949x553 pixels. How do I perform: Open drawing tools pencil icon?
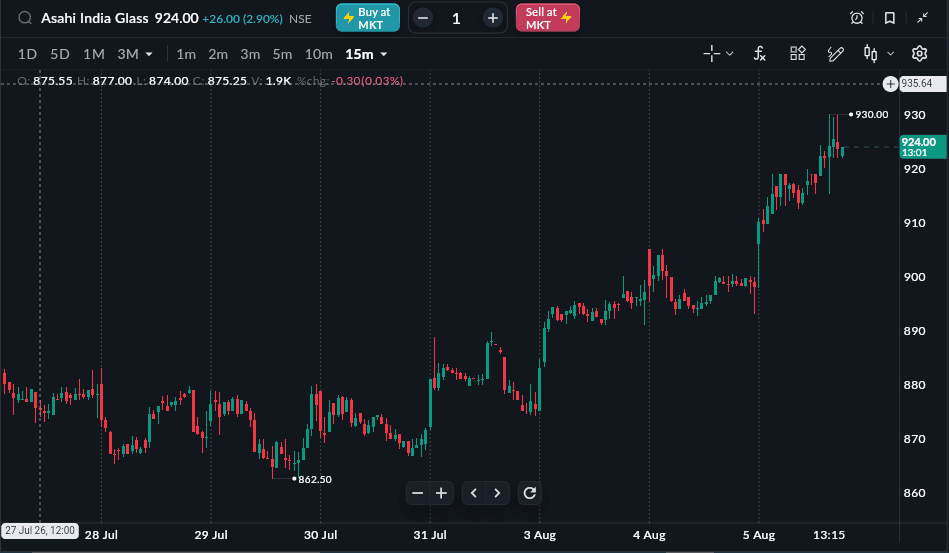click(x=835, y=54)
